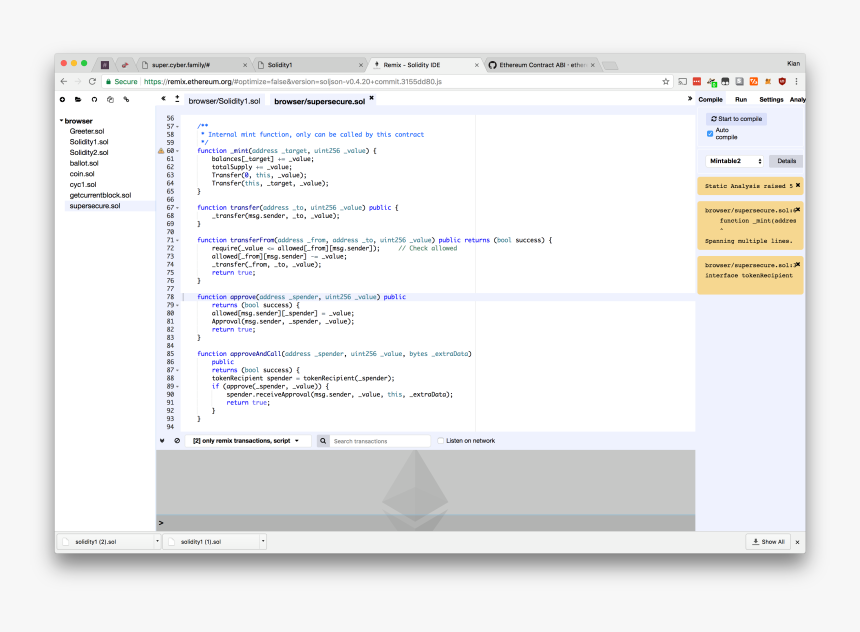Click the GitHub gist publish icon

[94, 99]
